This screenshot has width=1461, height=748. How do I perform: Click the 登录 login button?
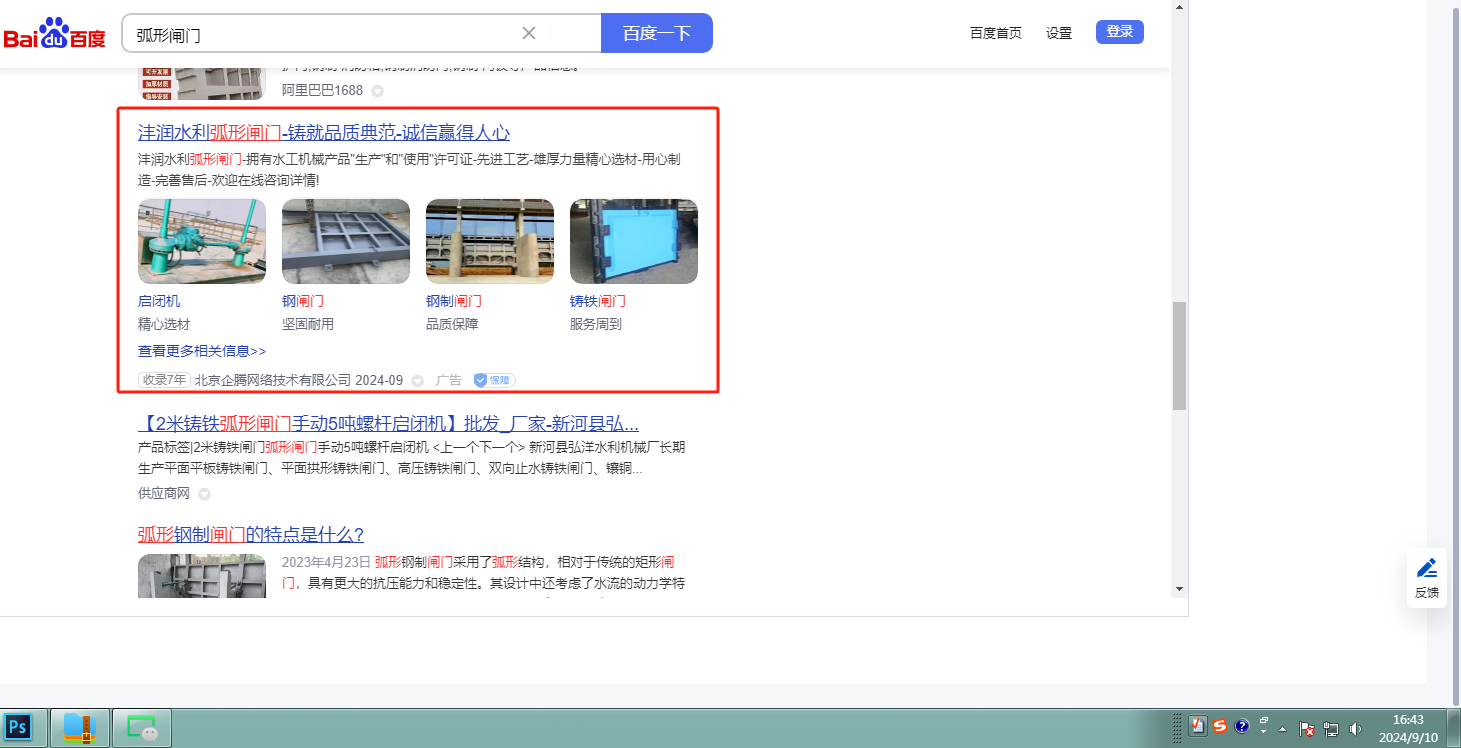click(1120, 32)
